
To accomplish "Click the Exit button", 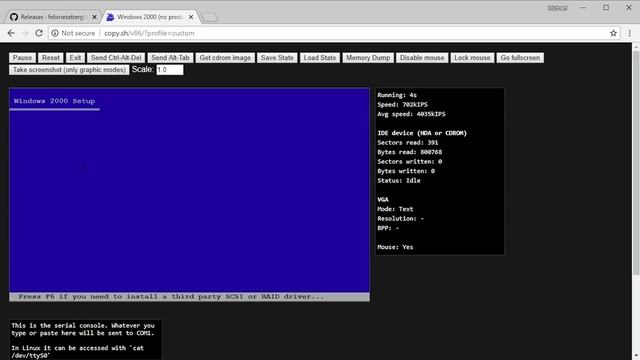I will click(75, 58).
